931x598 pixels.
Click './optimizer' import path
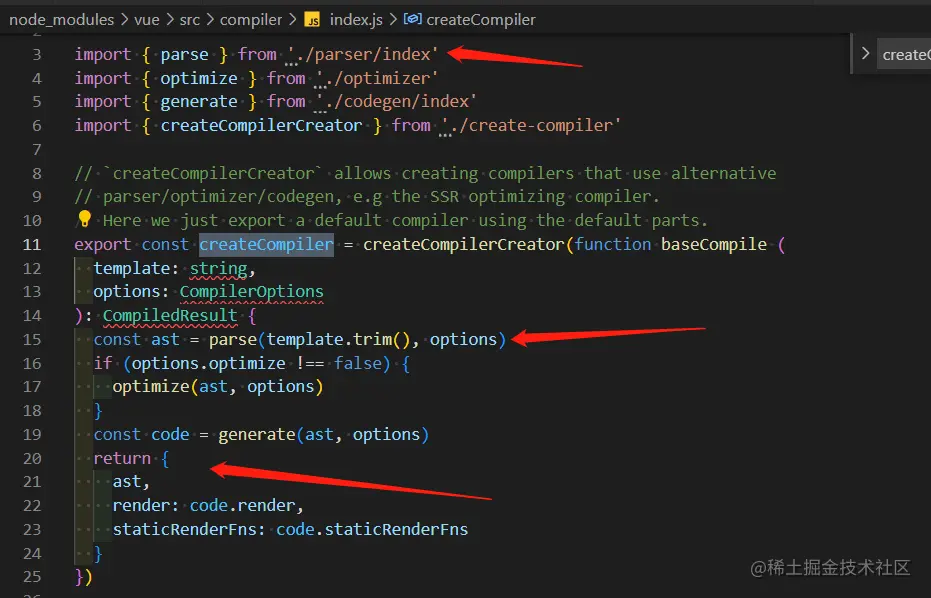[x=377, y=78]
